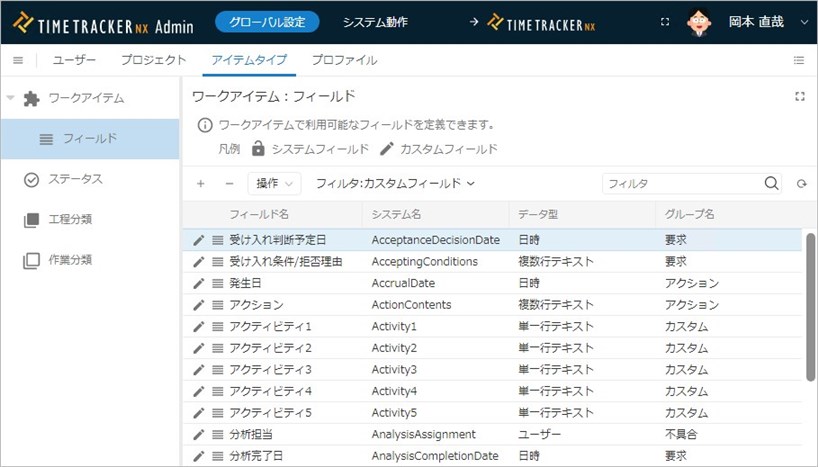Click pencil icon on 発生日 row
The image size is (818, 467).
click(199, 283)
